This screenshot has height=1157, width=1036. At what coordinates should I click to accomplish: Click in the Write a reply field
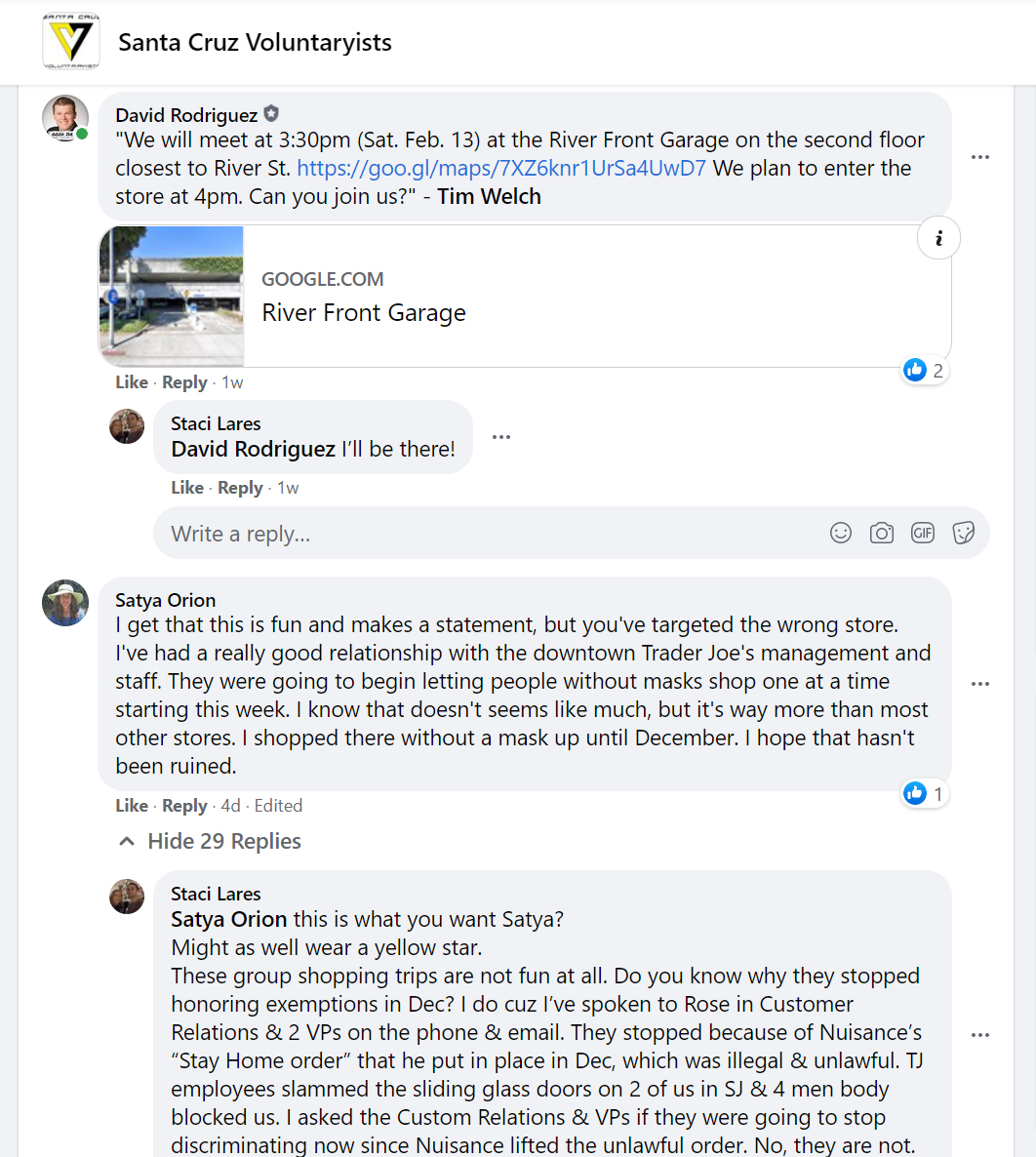point(488,534)
